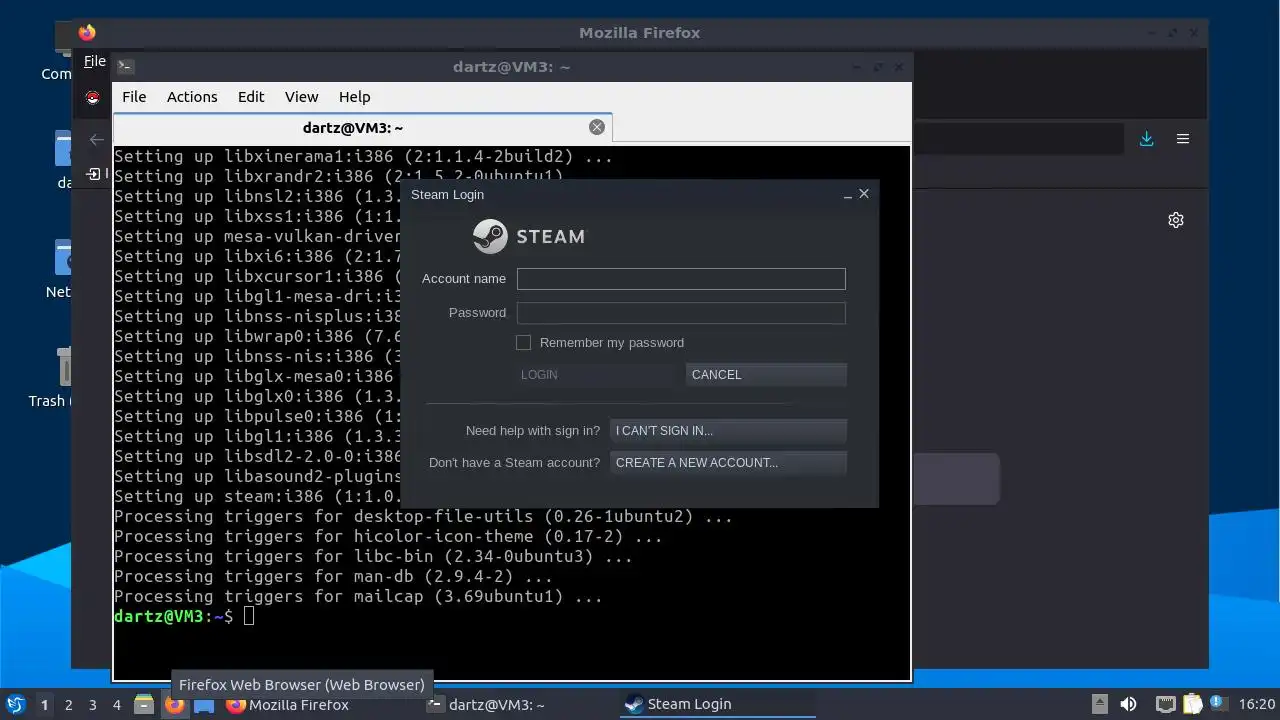Open the terminal View menu

coord(301,97)
